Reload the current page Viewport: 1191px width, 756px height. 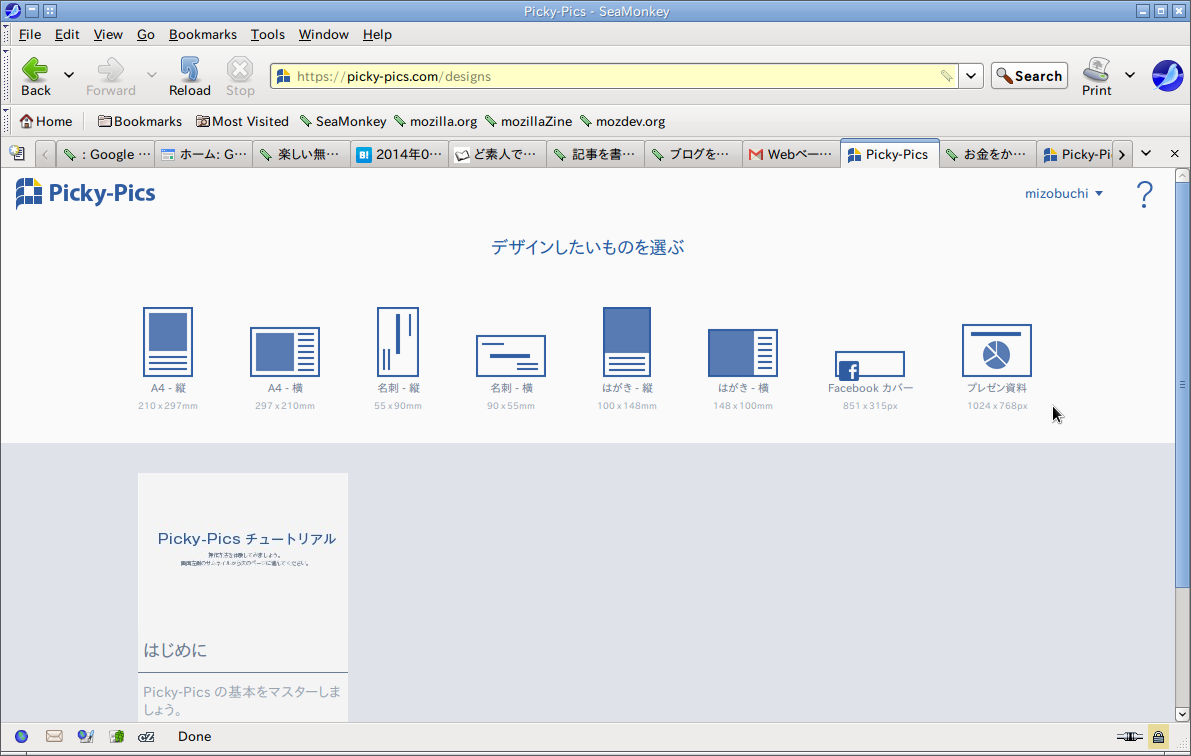[x=190, y=77]
